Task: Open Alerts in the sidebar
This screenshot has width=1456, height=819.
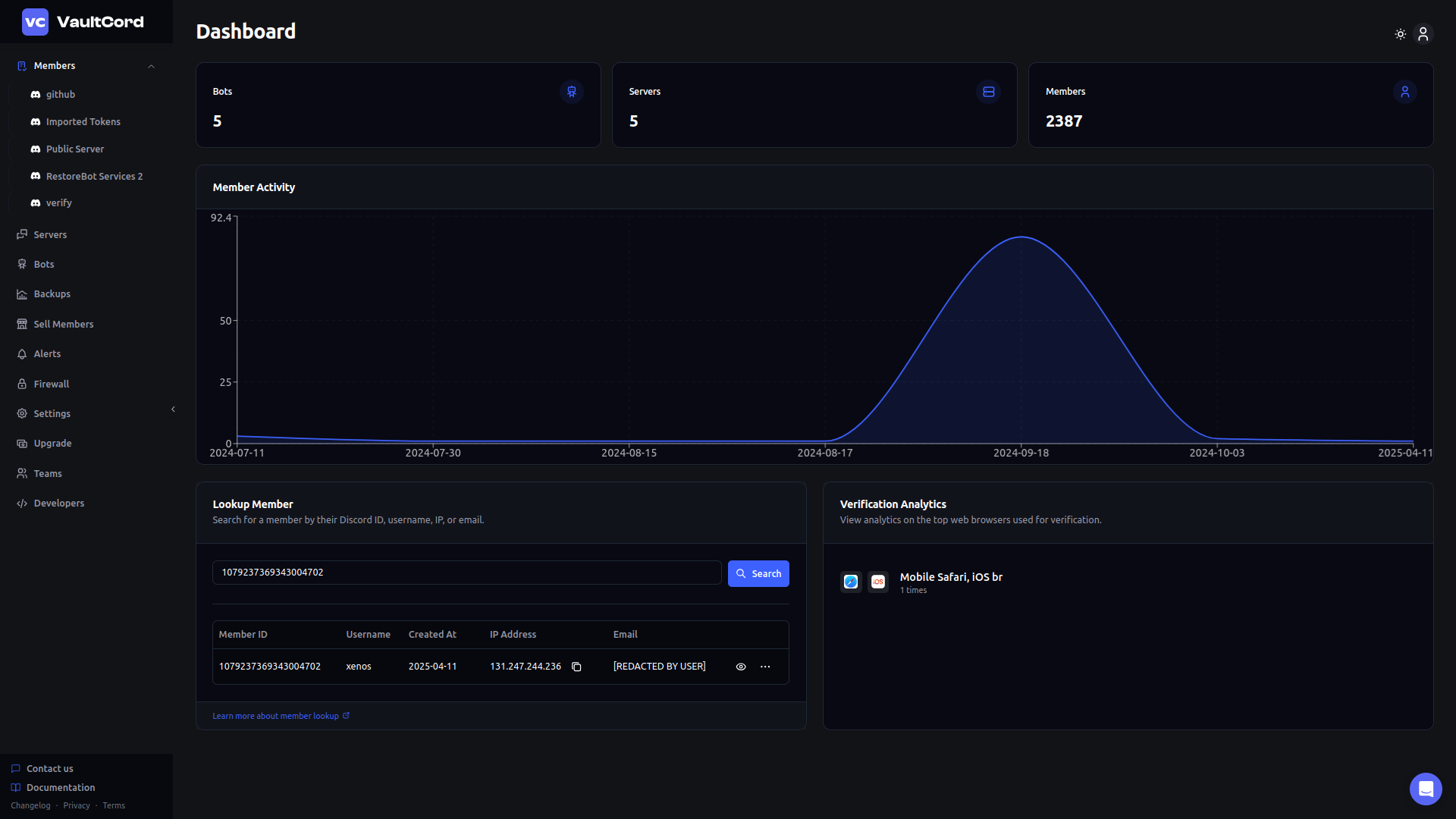Action: click(47, 353)
